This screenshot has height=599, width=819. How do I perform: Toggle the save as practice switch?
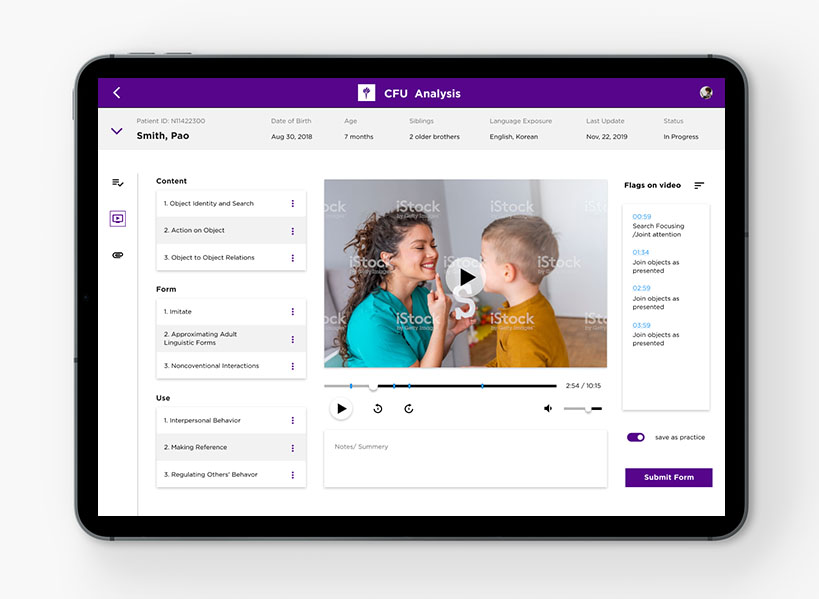click(x=635, y=437)
